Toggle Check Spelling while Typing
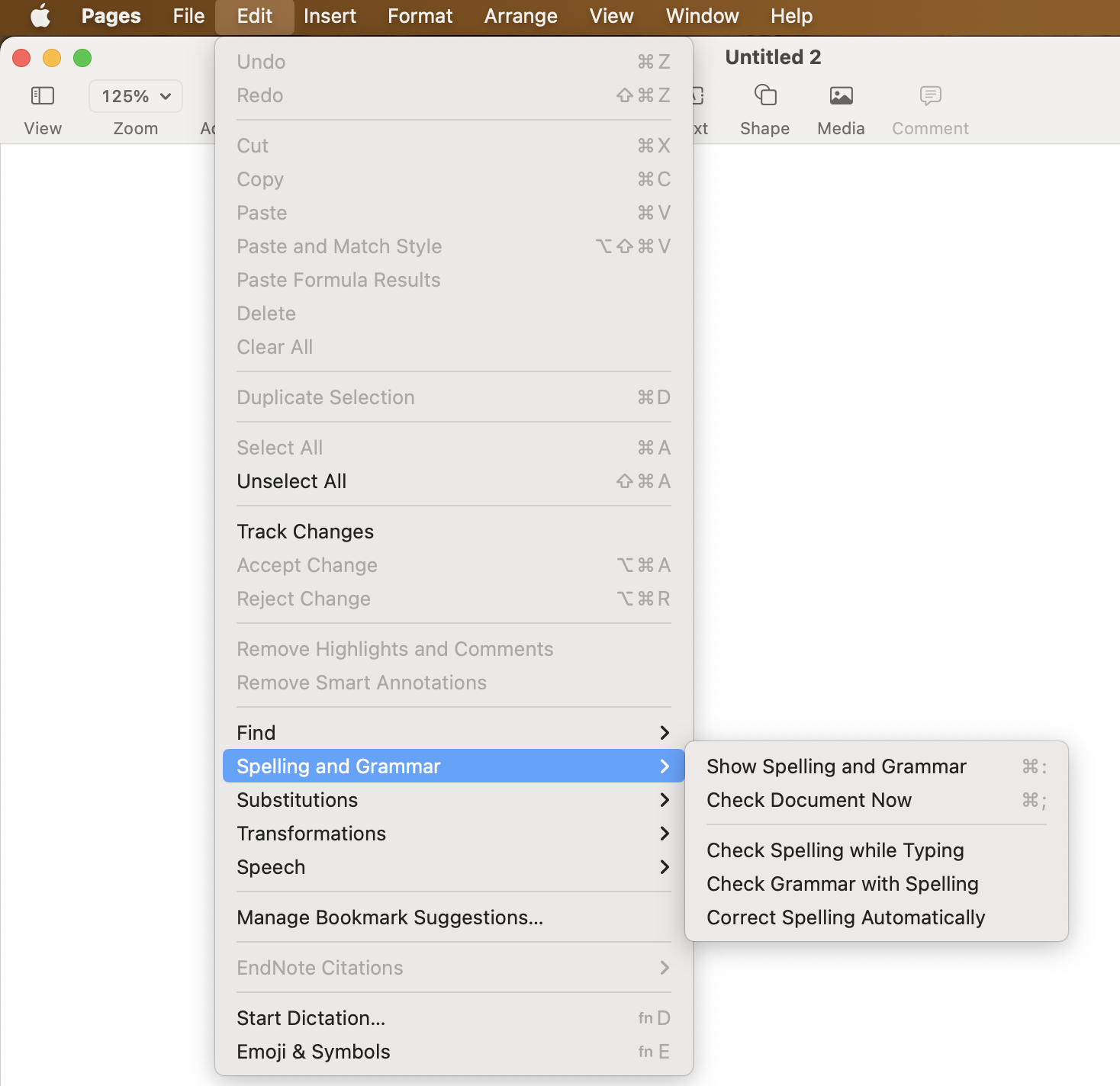The height and width of the screenshot is (1086, 1120). (877, 850)
